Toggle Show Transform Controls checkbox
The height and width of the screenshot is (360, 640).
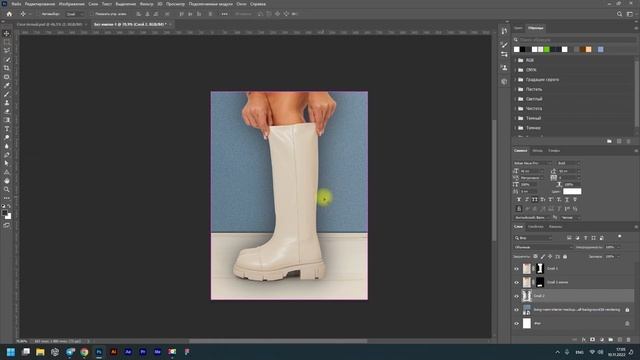(93, 14)
